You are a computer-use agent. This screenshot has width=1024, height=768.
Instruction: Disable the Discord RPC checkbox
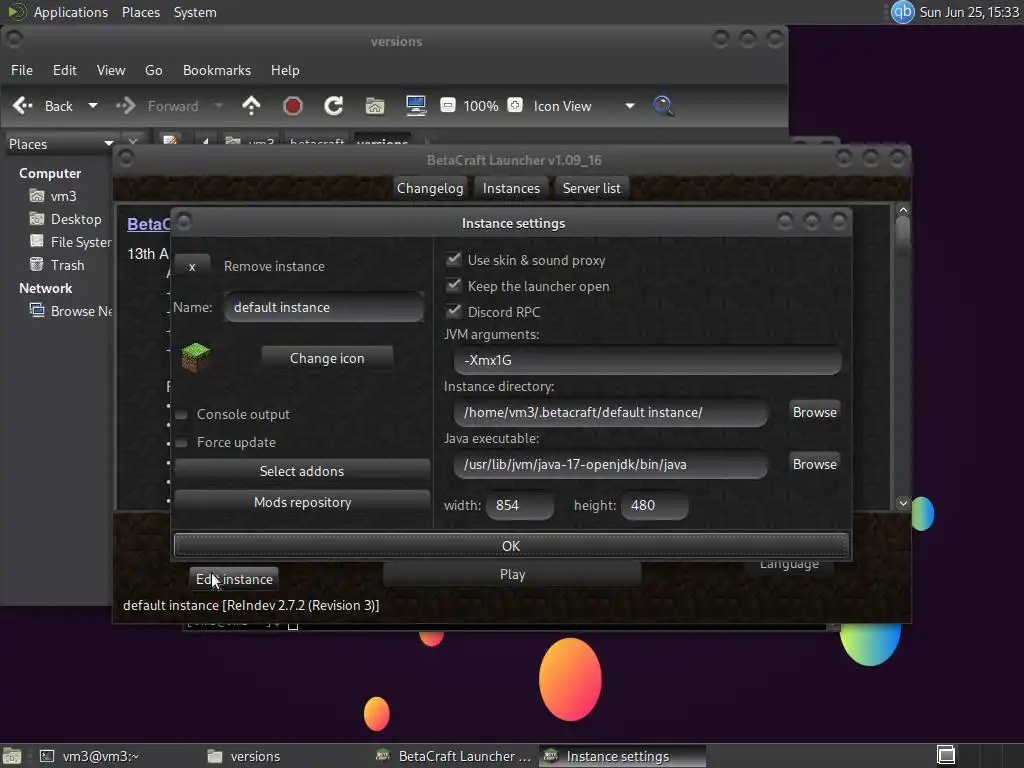[x=453, y=312]
